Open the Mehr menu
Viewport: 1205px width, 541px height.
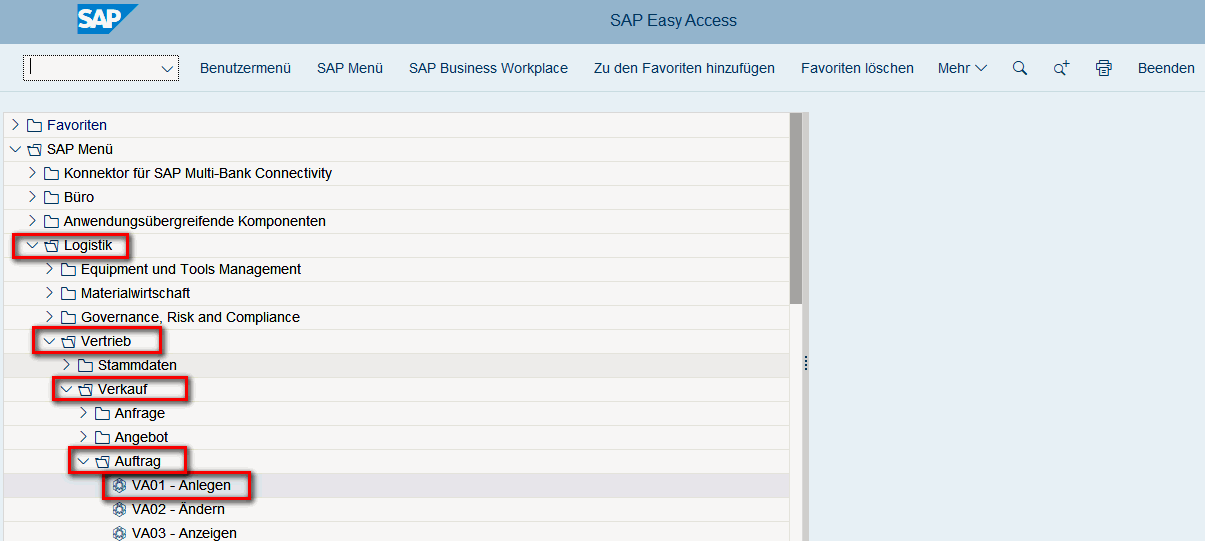tap(962, 68)
